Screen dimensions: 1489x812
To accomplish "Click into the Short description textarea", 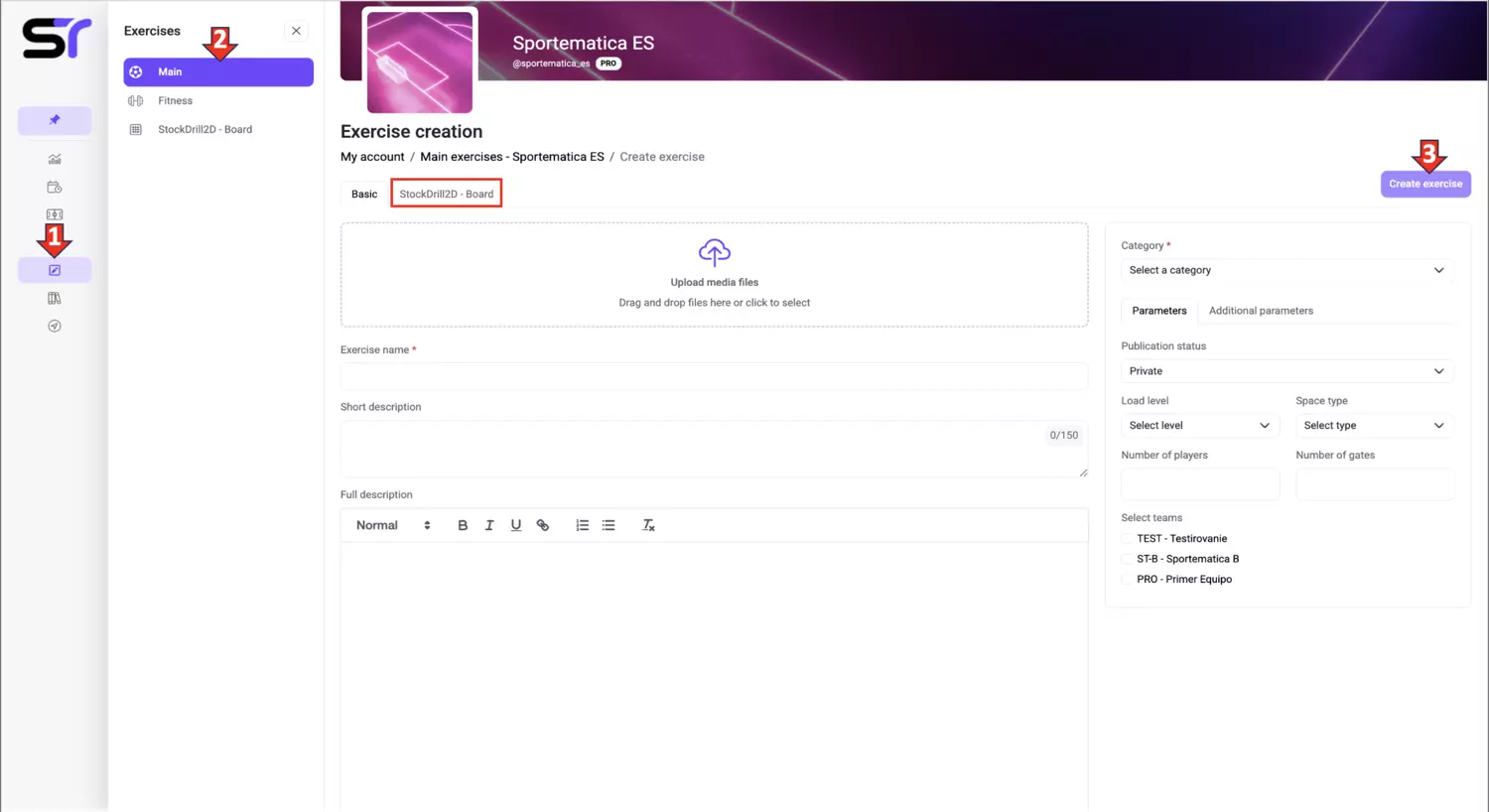I will (x=715, y=449).
